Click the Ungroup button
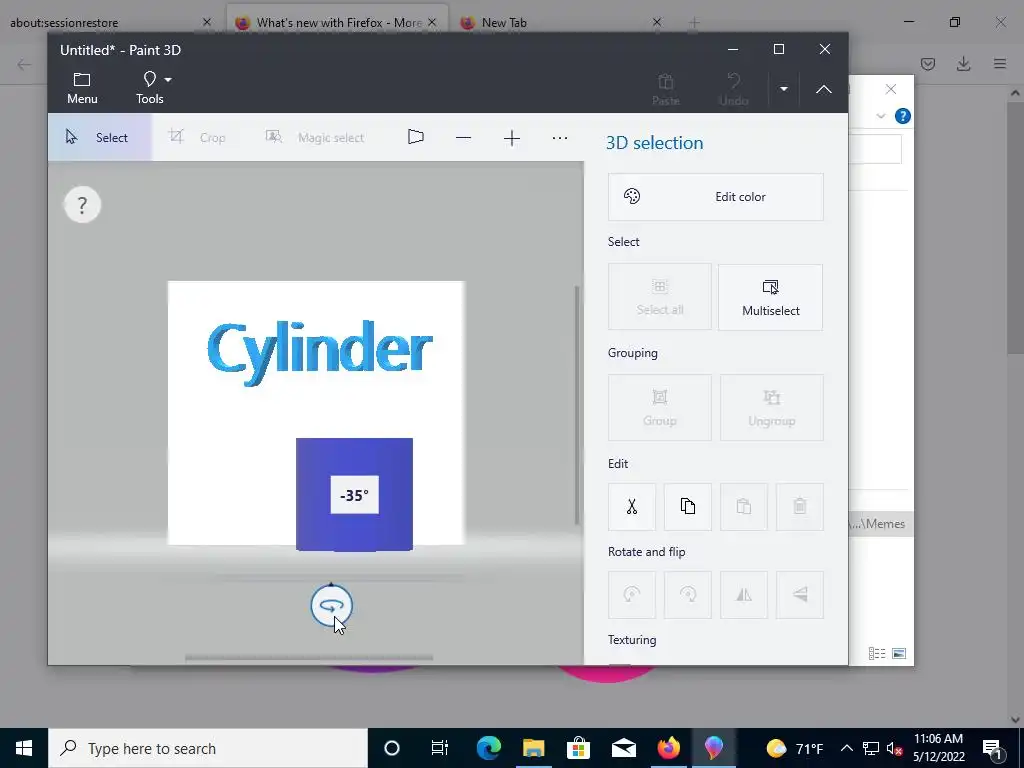 tap(771, 408)
